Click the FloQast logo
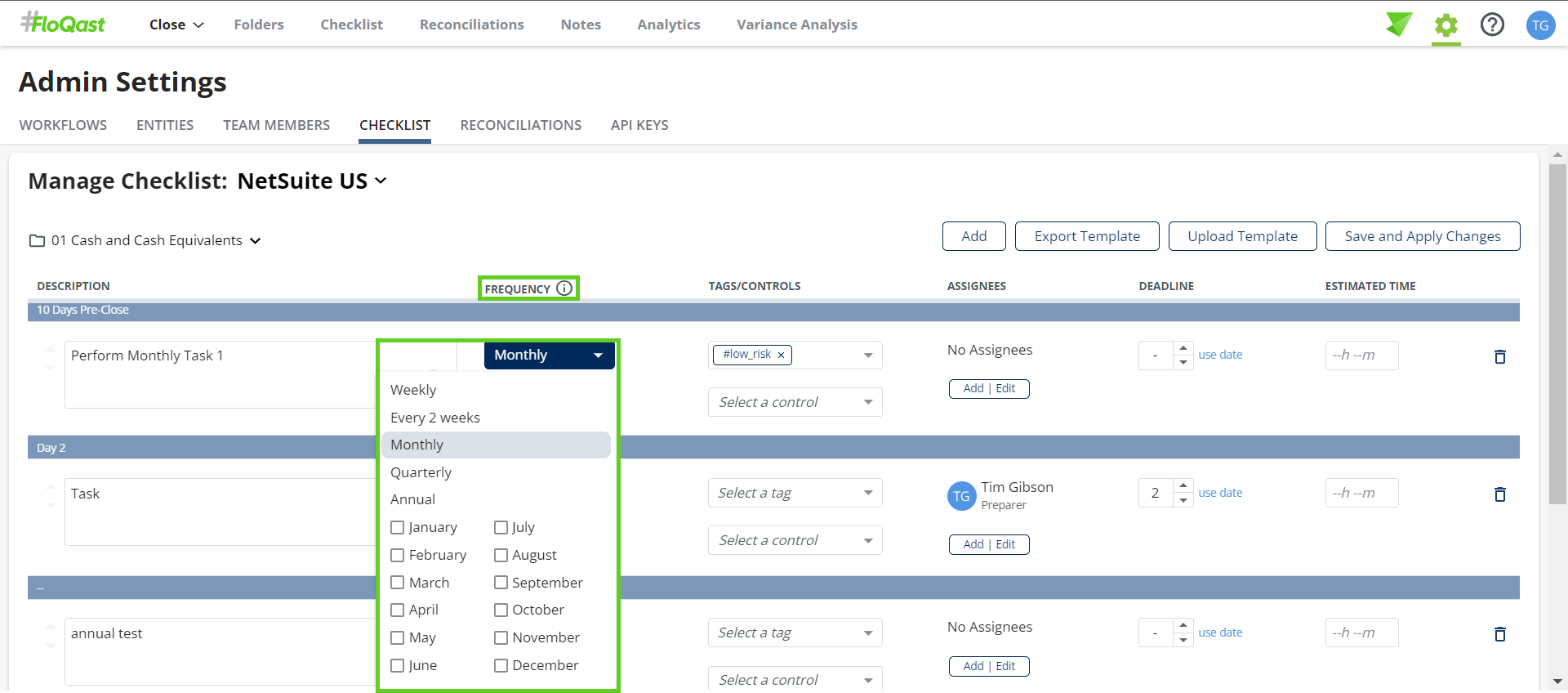Viewport: 1568px width, 693px height. coord(64,24)
